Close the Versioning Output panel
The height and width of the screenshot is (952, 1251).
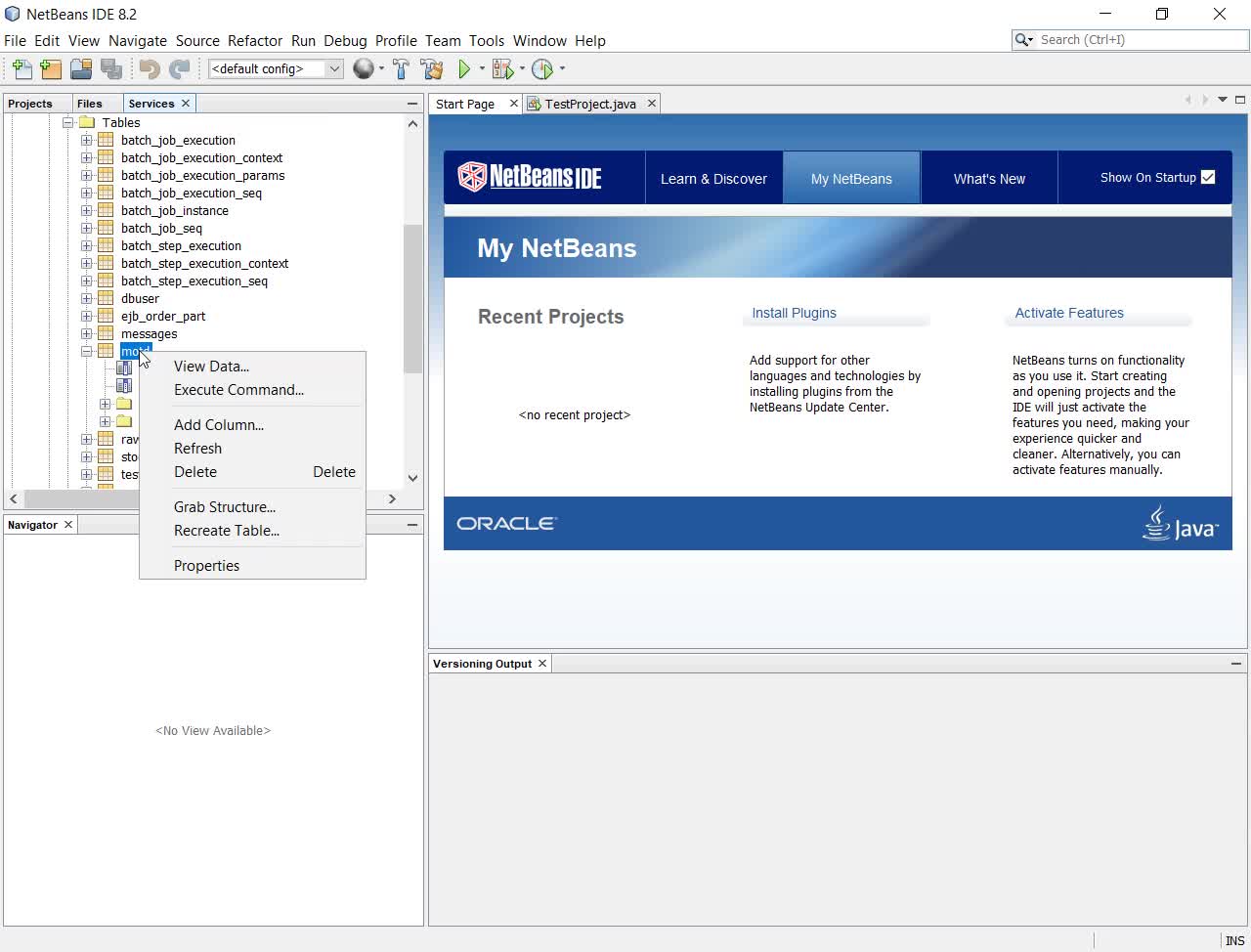click(x=542, y=663)
